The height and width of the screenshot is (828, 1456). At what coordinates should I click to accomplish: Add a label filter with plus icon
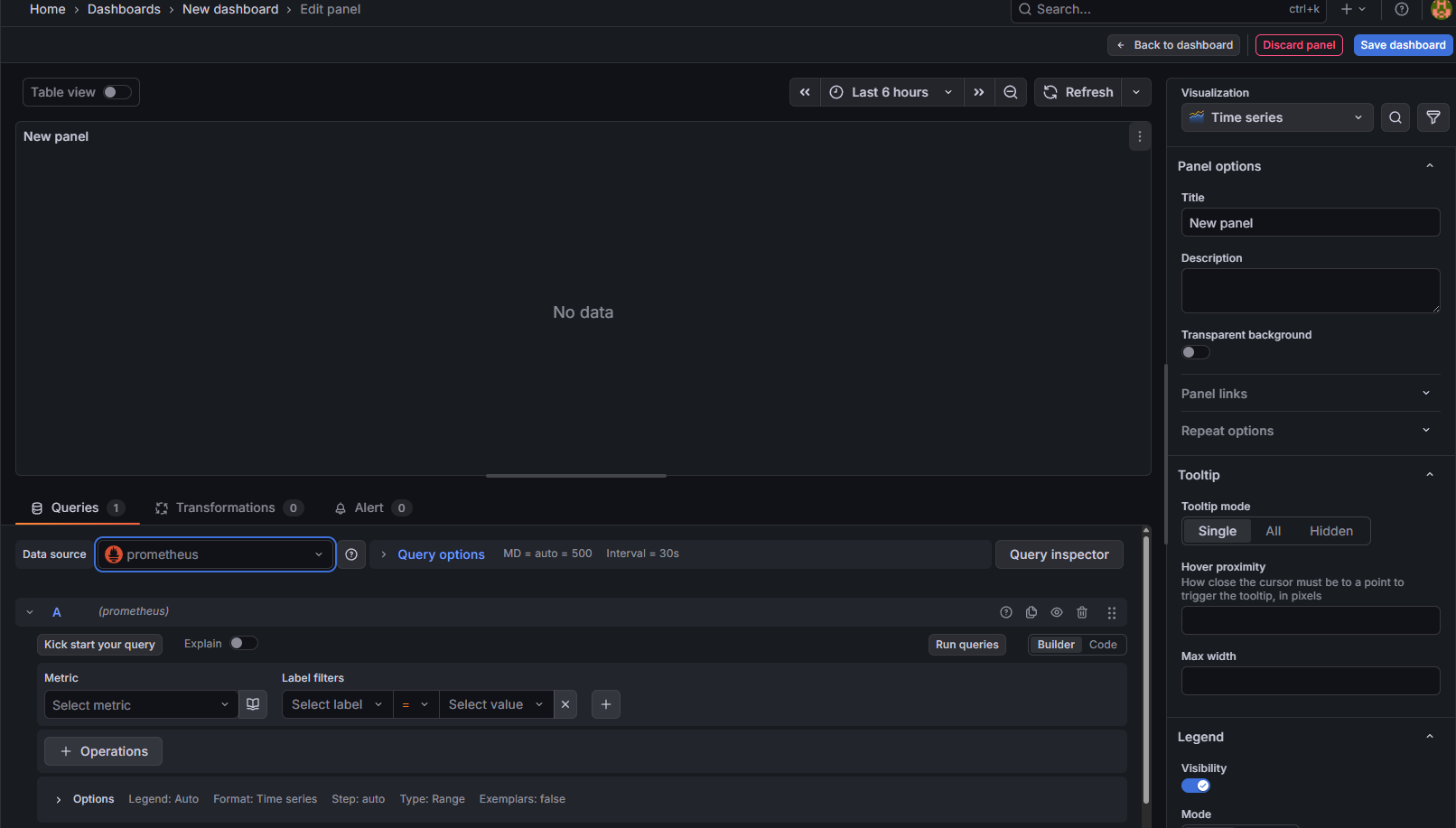[606, 704]
